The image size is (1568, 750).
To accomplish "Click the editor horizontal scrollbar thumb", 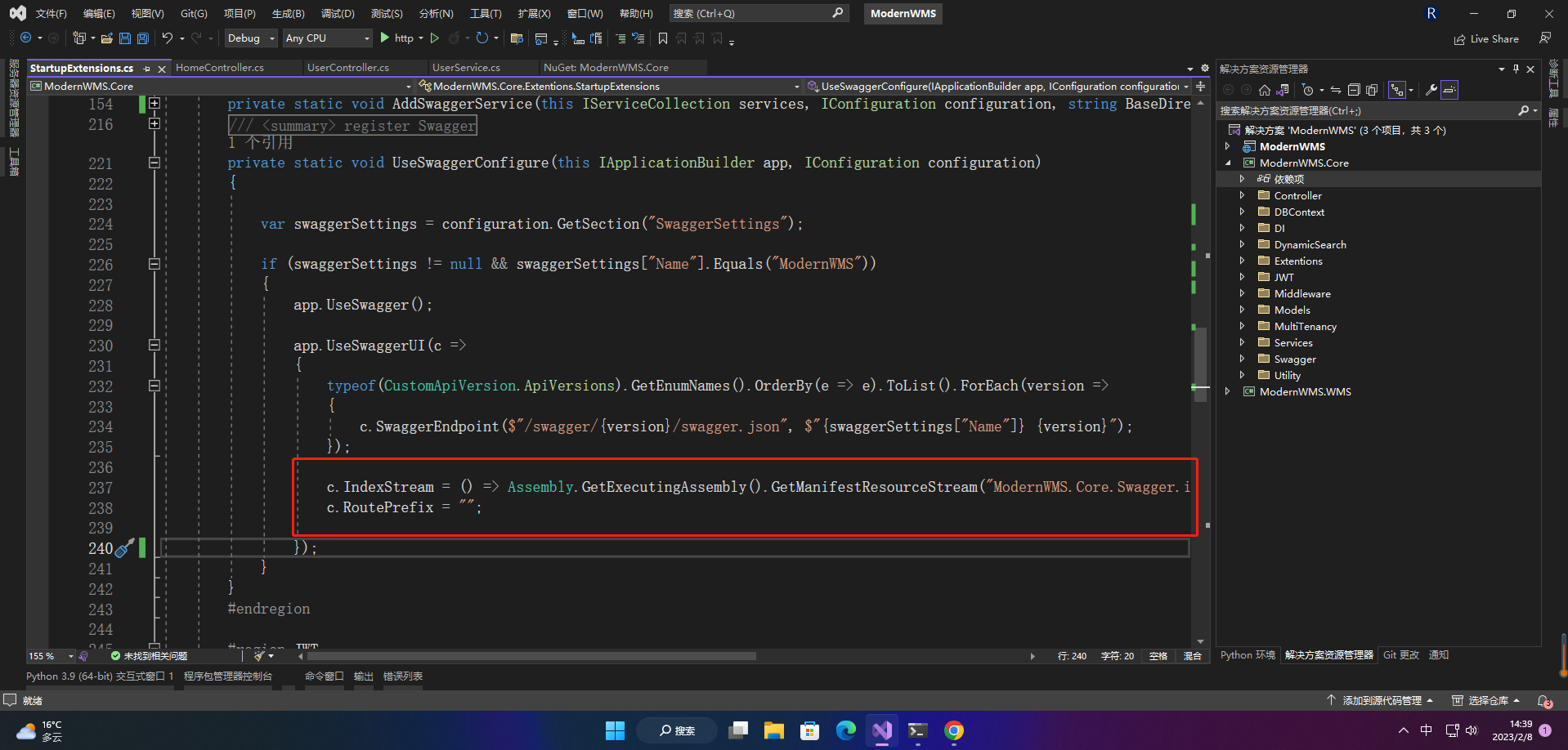I will point(531,656).
